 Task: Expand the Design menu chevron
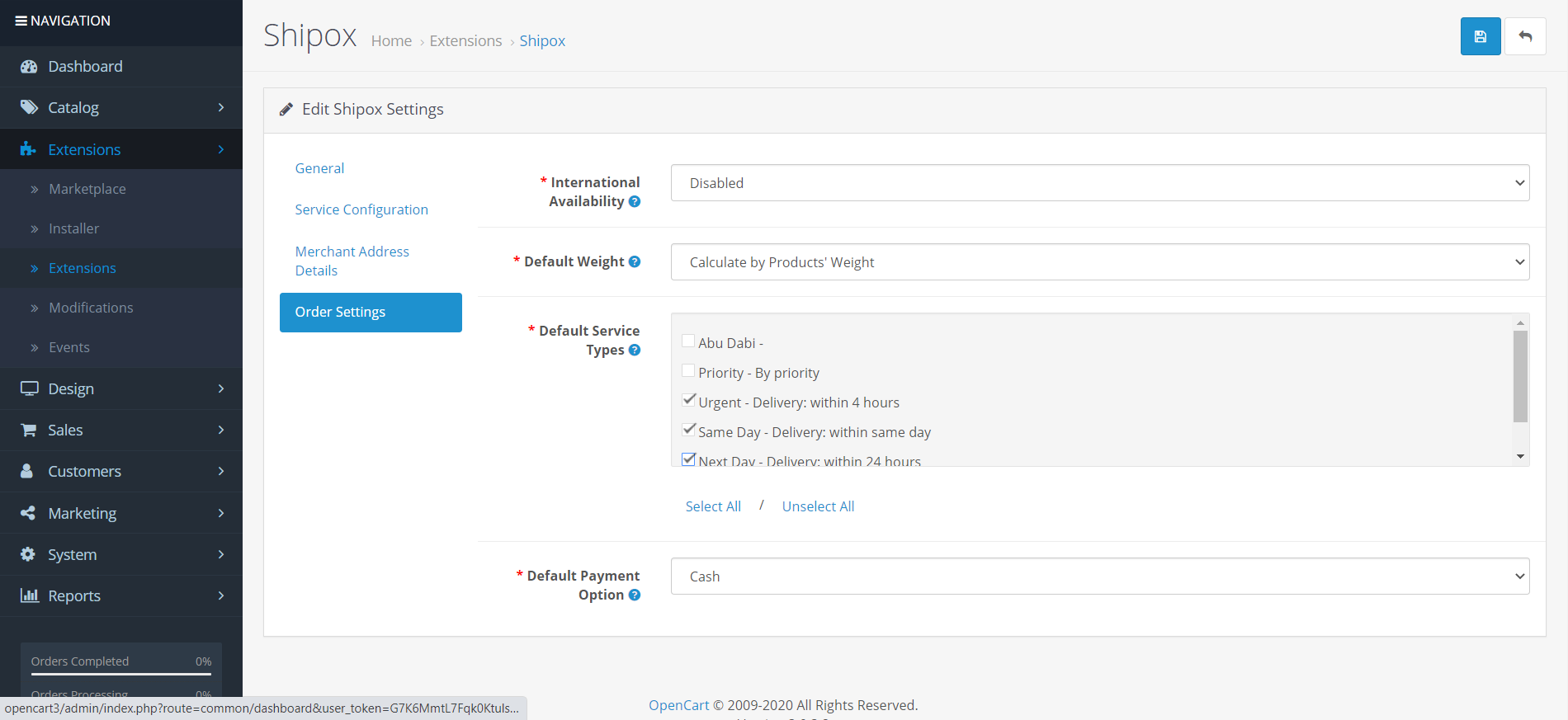tap(221, 388)
